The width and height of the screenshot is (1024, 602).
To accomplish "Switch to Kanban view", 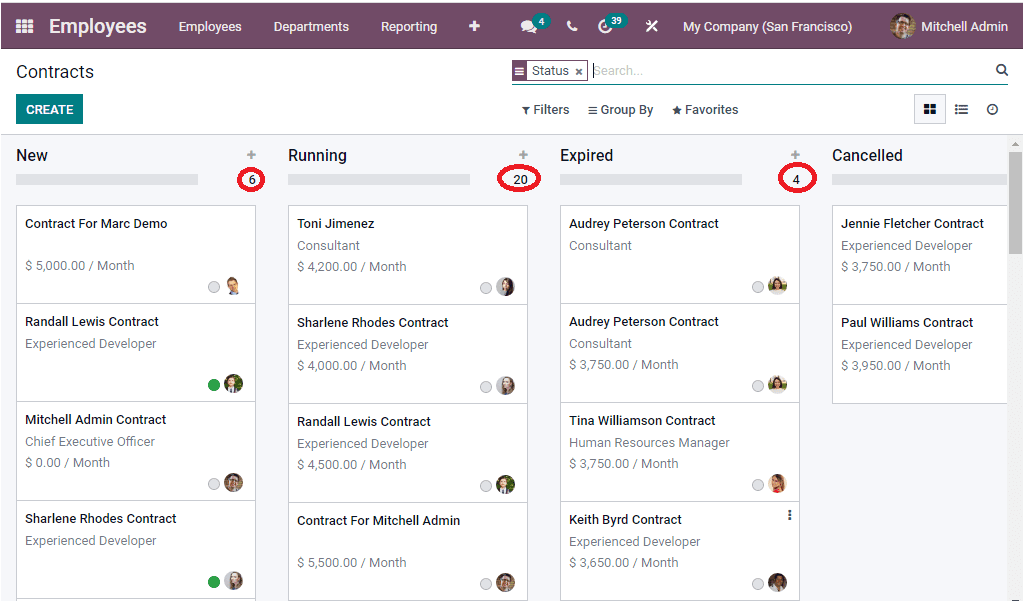I will click(x=928, y=109).
